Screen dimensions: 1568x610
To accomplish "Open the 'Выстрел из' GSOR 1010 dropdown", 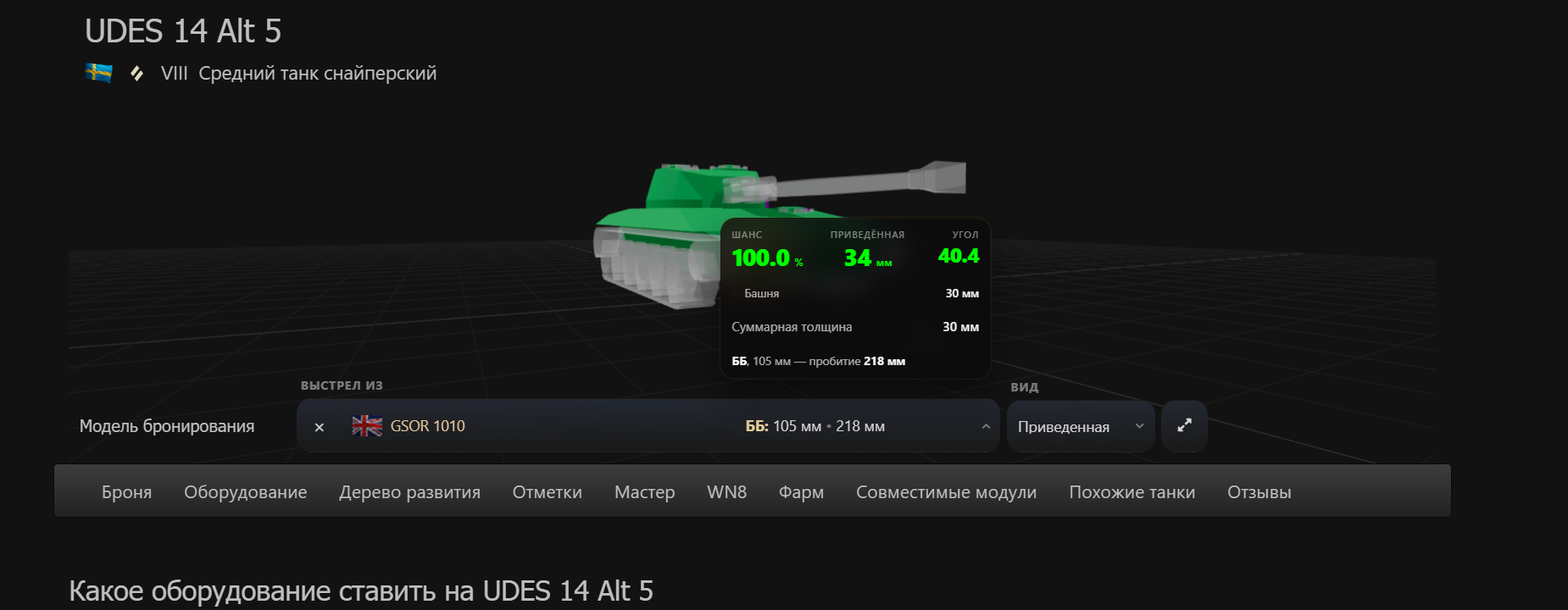I will coord(648,426).
